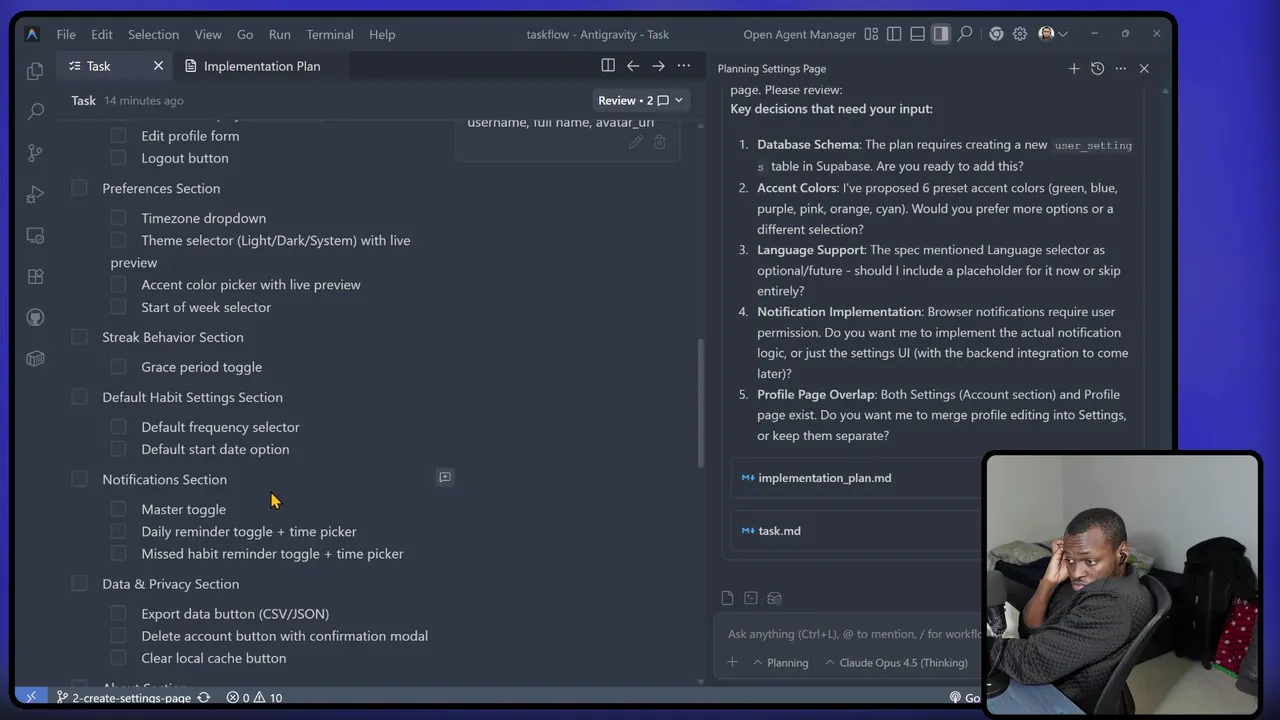This screenshot has height=720, width=1280.
Task: Check the Timezone dropdown task checkbox
Action: tap(118, 218)
